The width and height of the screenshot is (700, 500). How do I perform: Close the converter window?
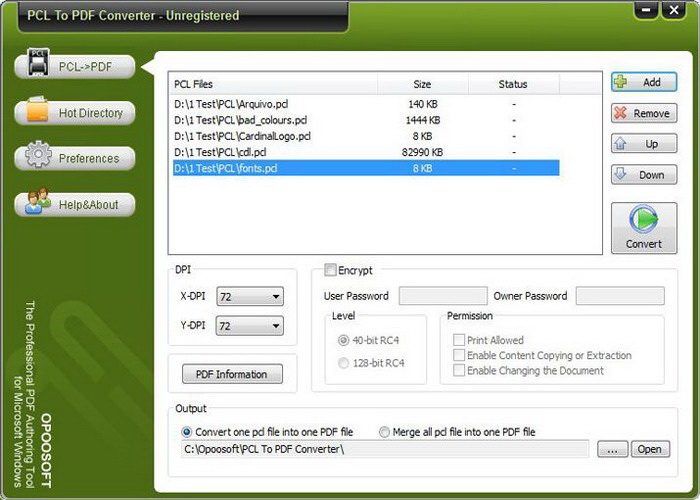(674, 10)
